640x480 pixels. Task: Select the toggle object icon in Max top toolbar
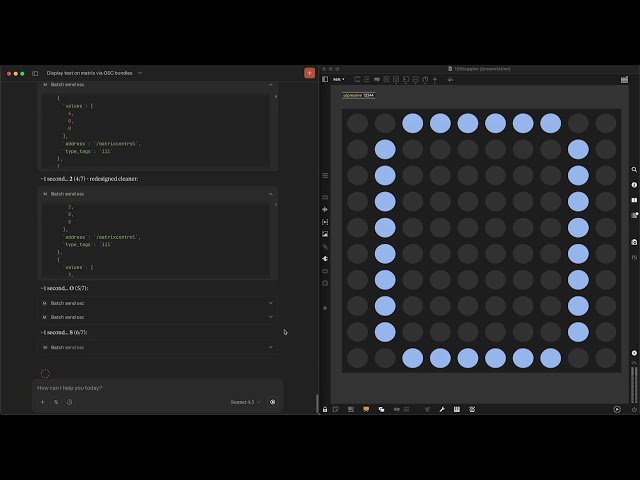click(387, 79)
